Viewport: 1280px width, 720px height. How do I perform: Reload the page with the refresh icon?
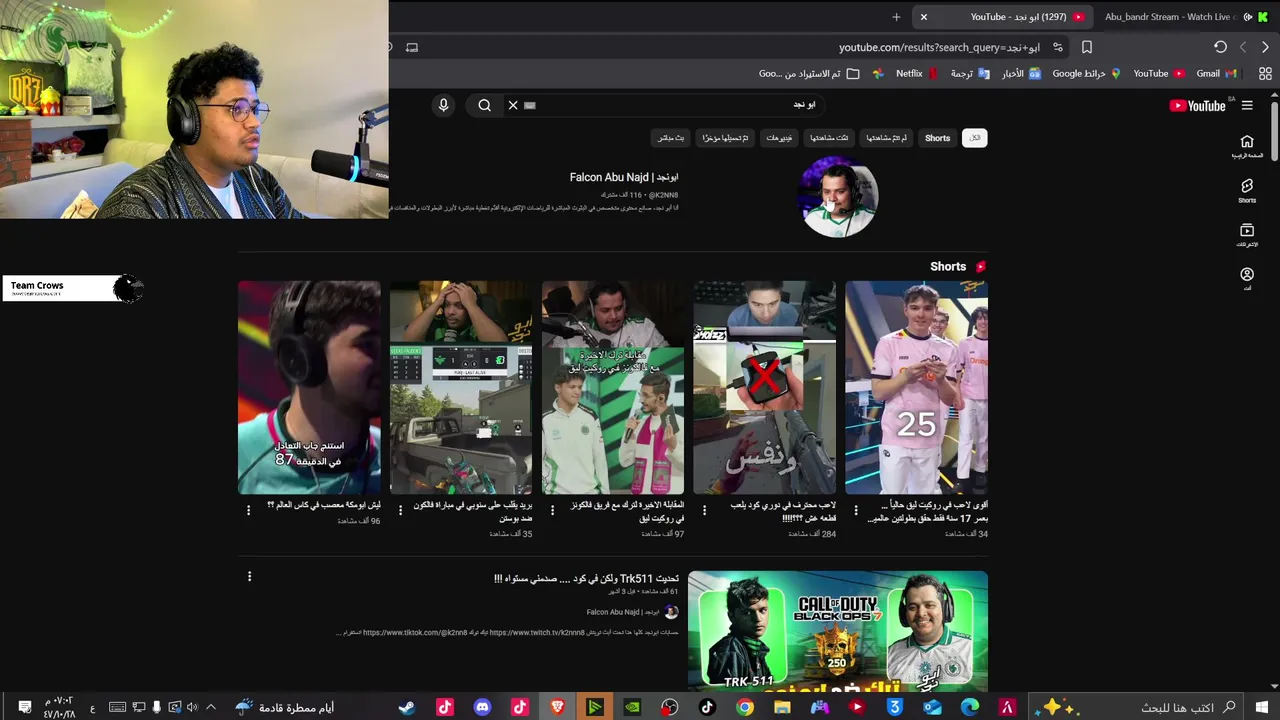[x=1220, y=47]
